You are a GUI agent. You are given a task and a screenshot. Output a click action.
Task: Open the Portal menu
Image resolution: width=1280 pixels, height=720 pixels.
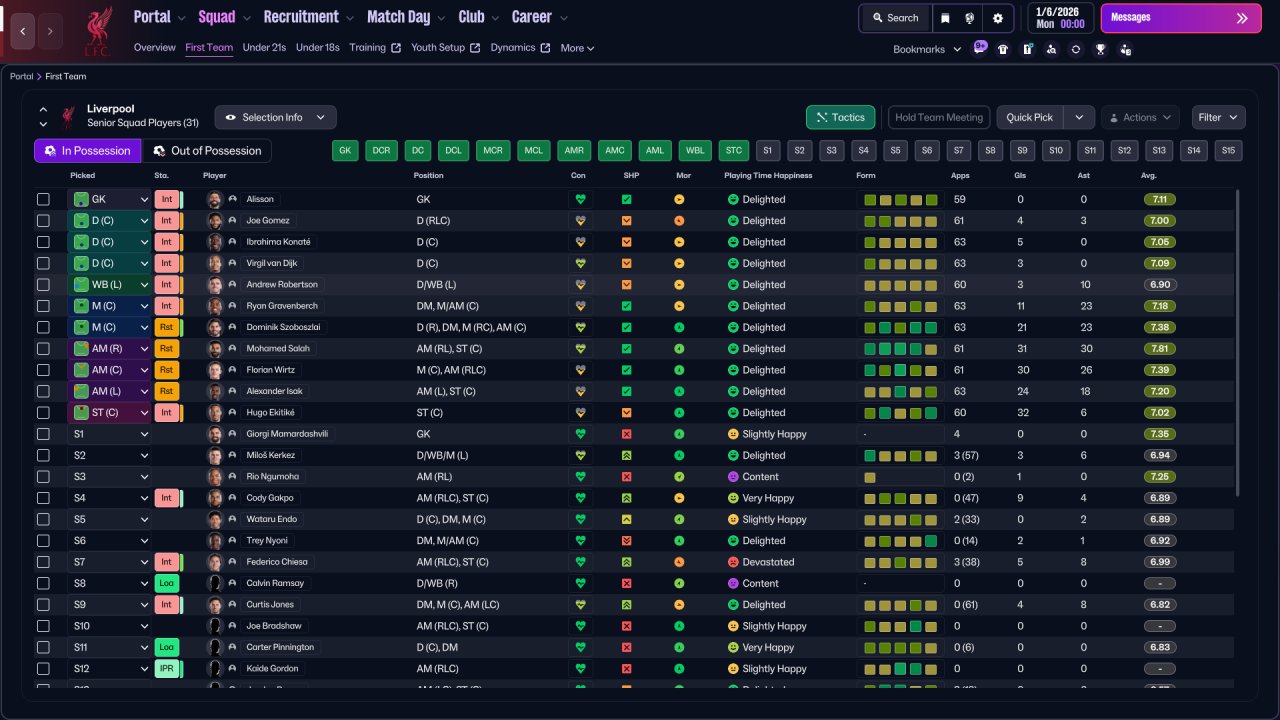(159, 17)
